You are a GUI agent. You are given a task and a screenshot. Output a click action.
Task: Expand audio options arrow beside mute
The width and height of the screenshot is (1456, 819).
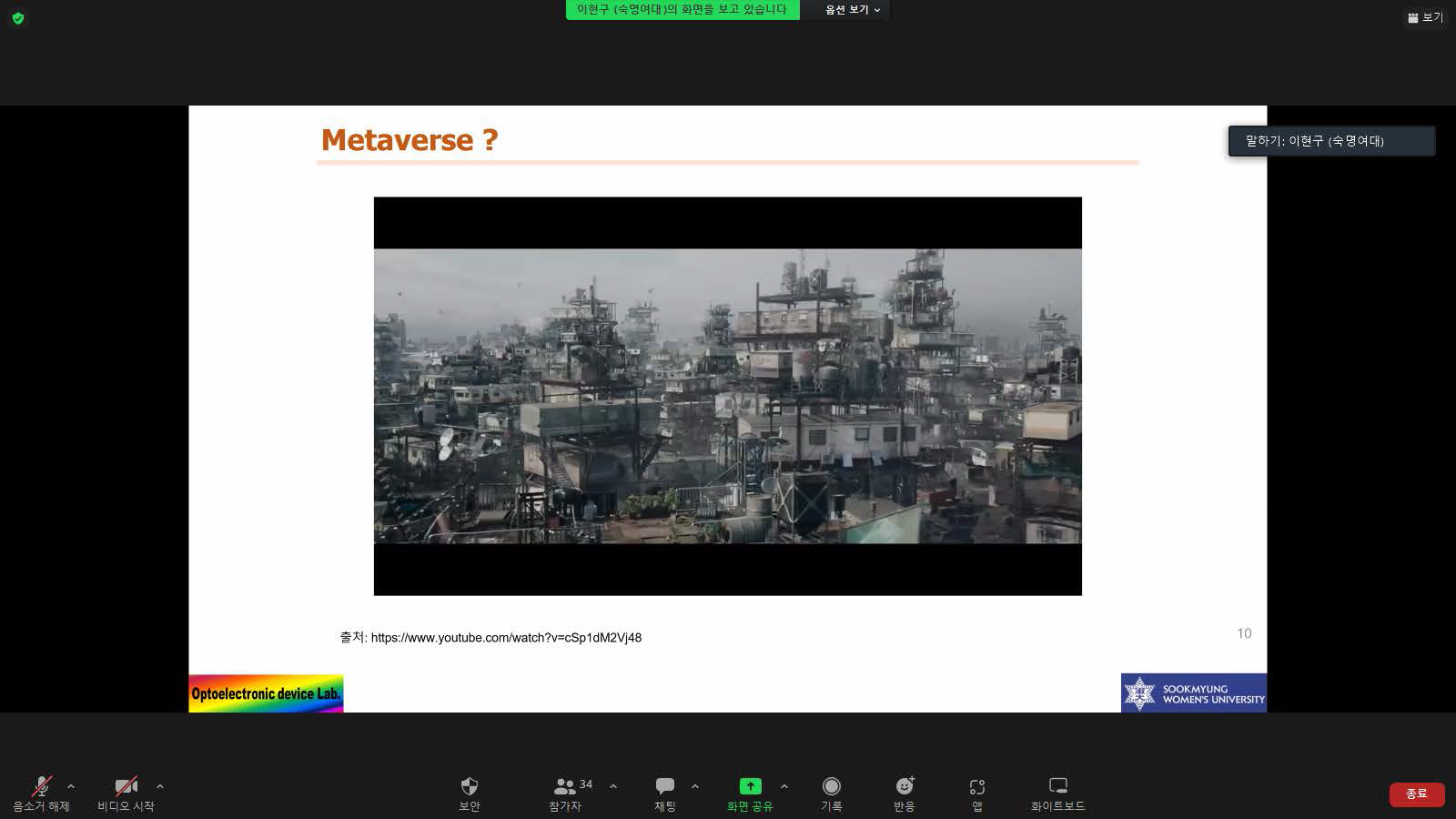(x=71, y=786)
